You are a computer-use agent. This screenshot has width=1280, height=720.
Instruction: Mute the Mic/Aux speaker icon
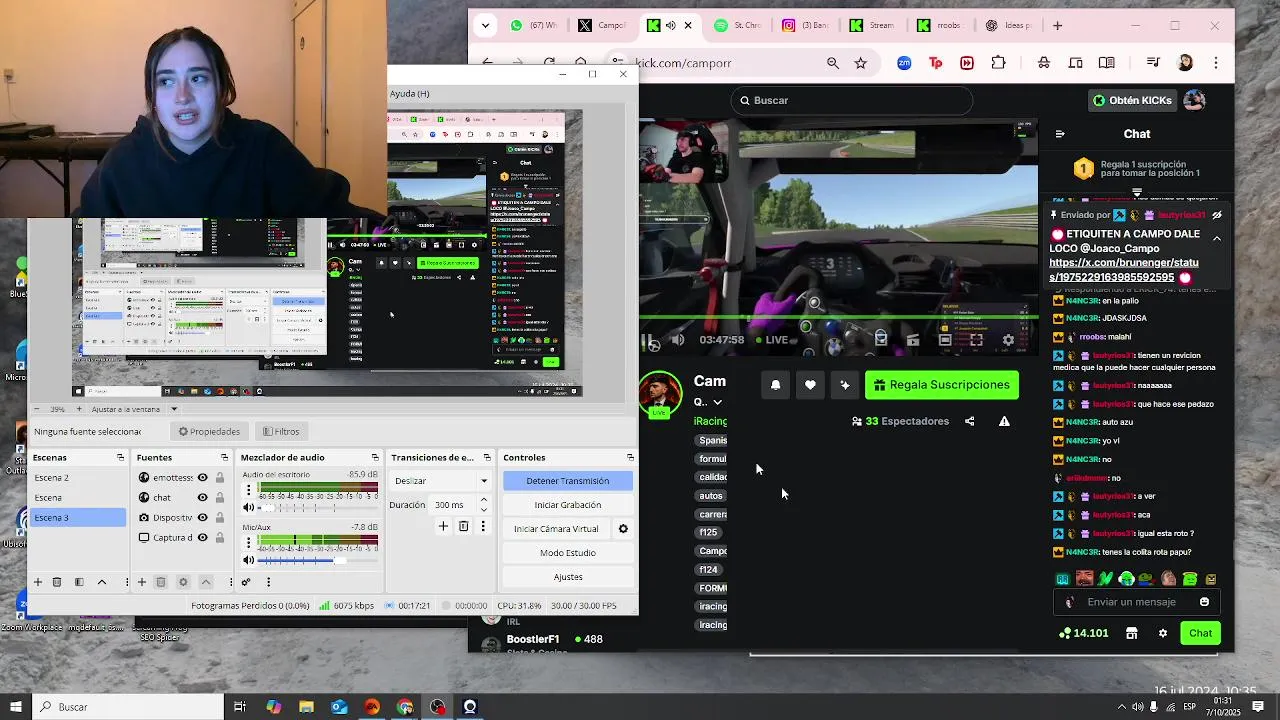(249, 560)
